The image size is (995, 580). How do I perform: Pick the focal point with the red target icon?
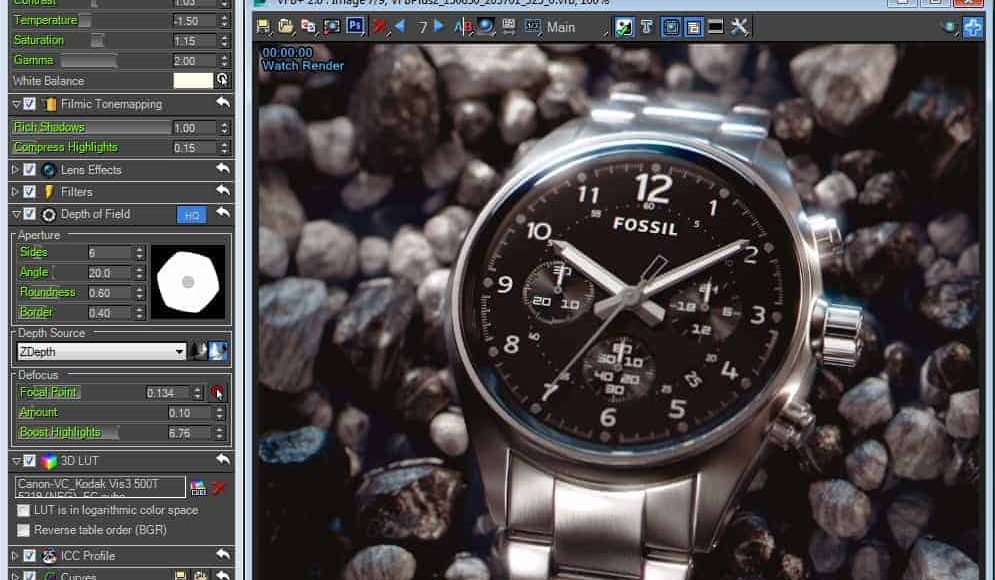(x=218, y=393)
